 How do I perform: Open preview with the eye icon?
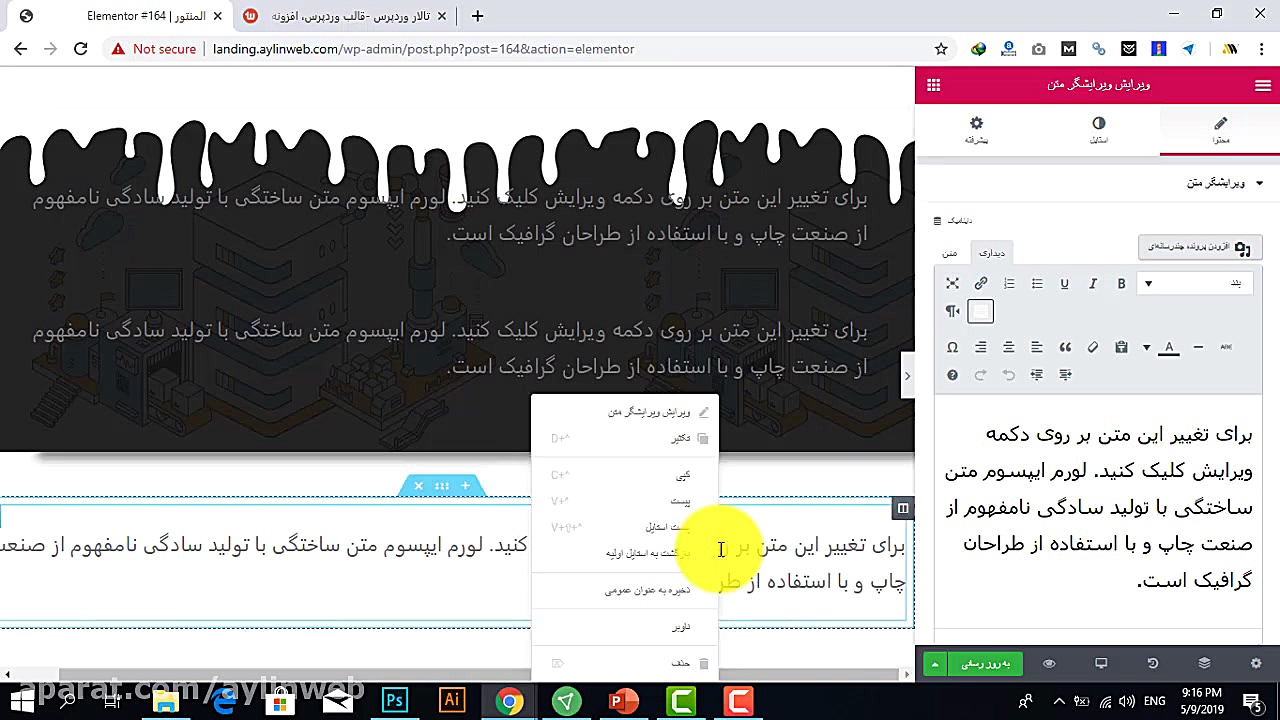(x=1048, y=663)
